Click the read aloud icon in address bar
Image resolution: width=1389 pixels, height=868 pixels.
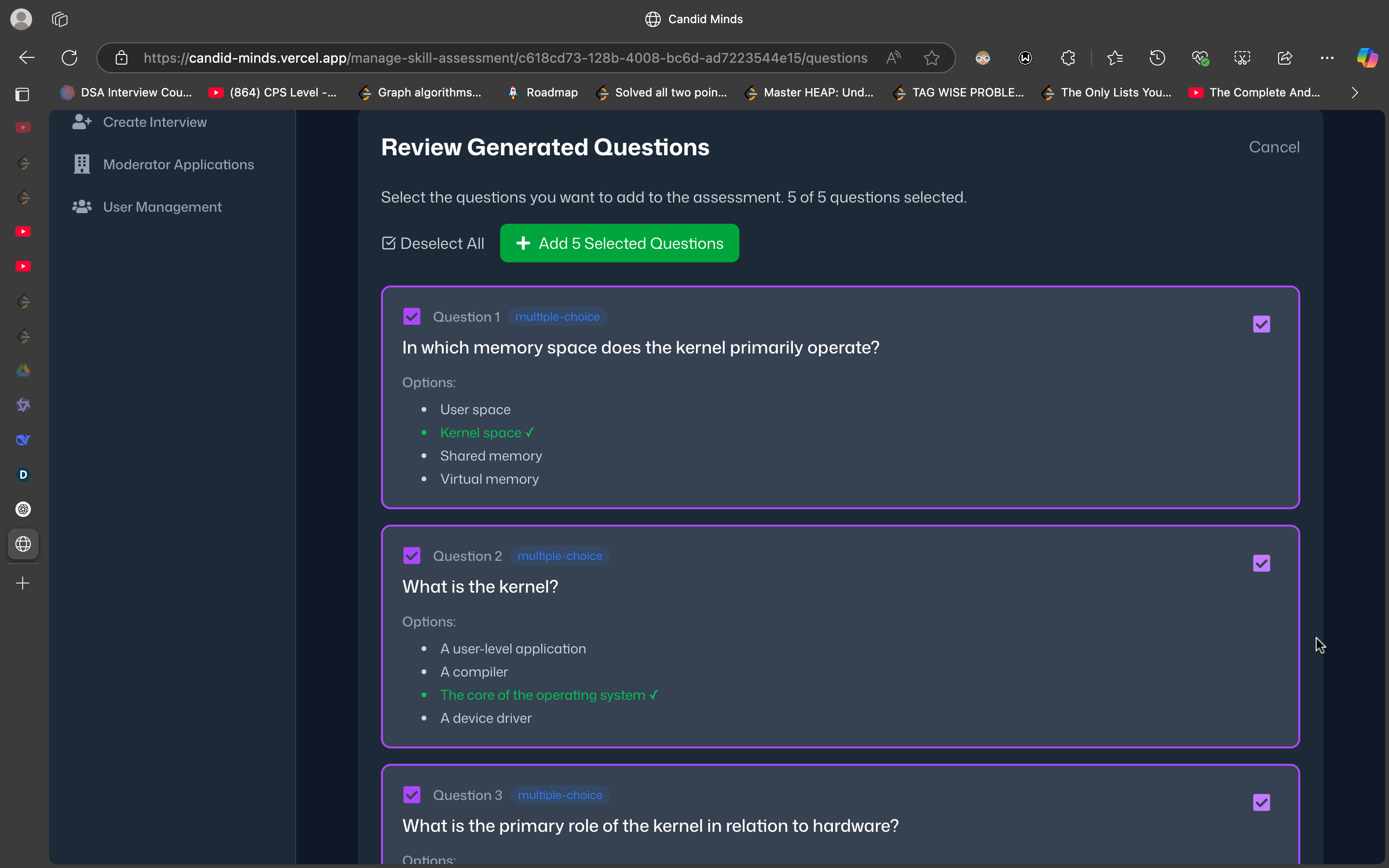893,58
